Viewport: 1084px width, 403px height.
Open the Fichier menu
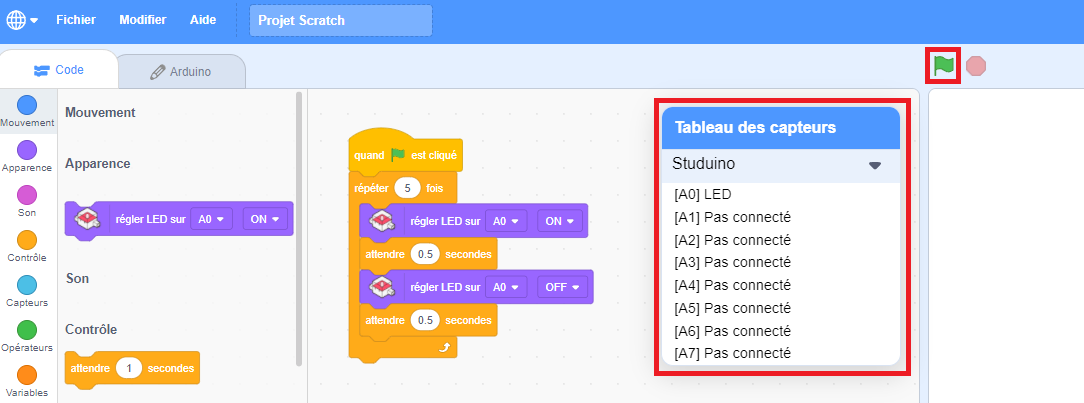(x=76, y=20)
